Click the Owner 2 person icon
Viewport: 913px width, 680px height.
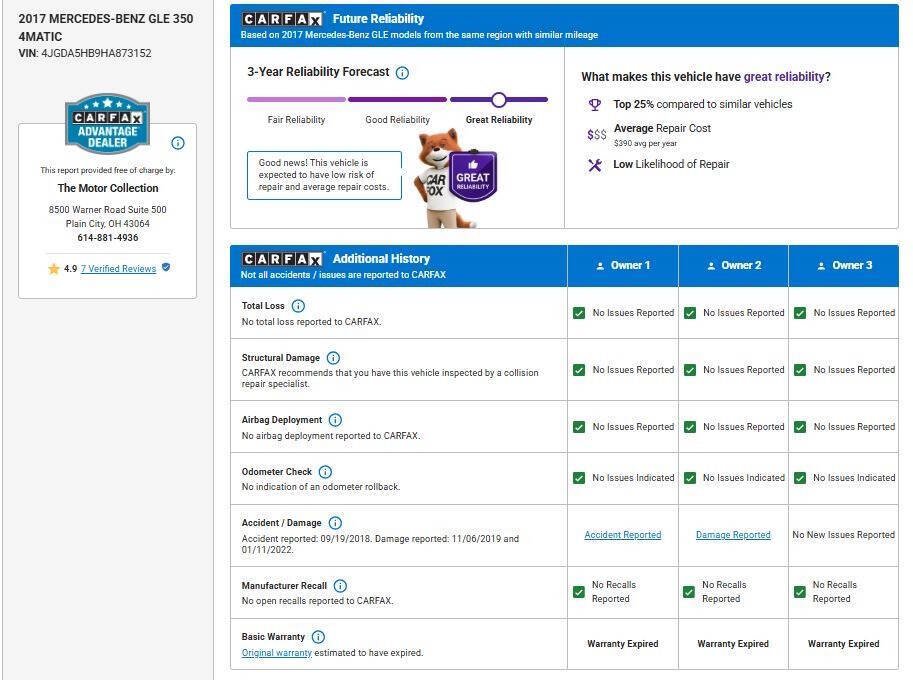[711, 266]
